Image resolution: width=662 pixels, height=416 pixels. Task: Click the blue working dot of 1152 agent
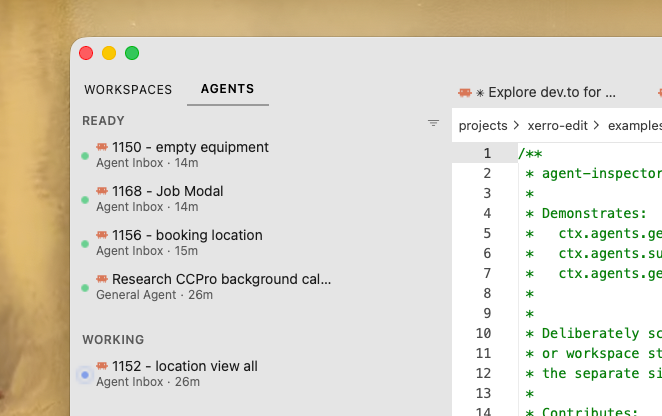point(85,375)
